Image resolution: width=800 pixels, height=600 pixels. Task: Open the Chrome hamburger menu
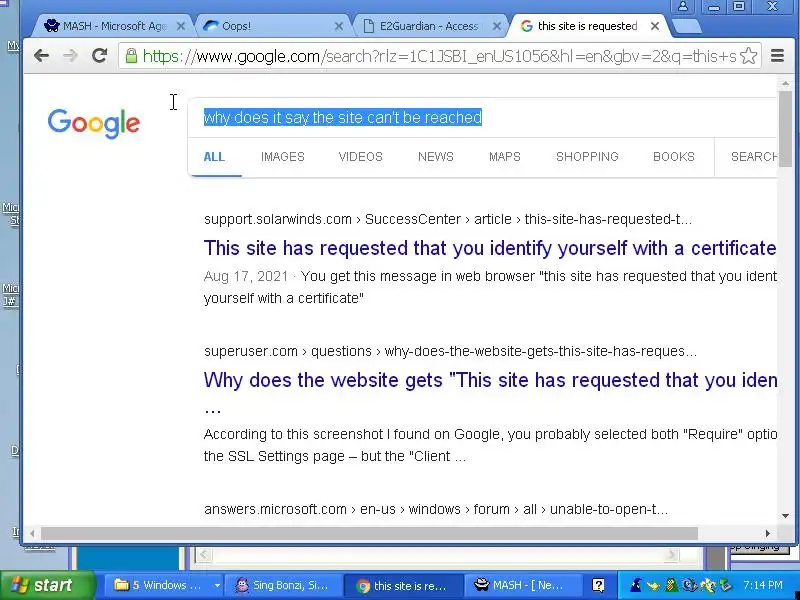(777, 56)
